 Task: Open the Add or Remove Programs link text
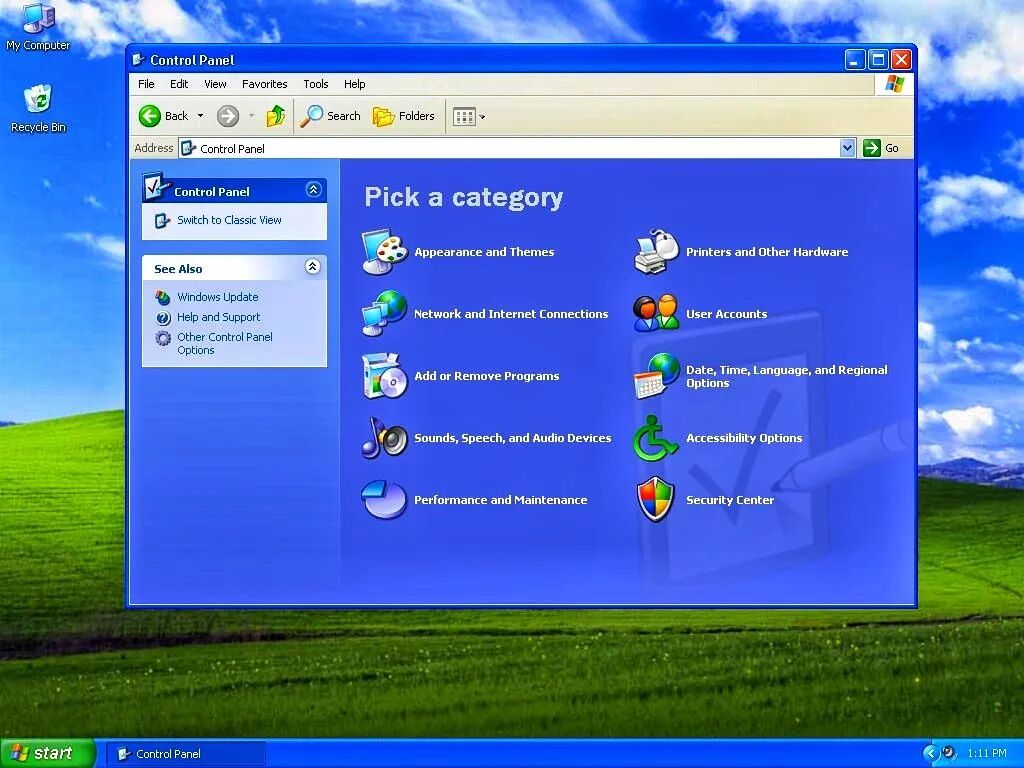pos(487,376)
